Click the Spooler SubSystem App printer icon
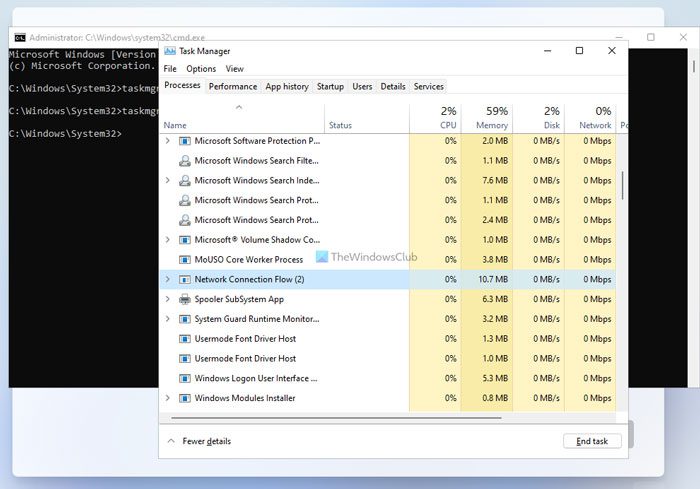700x489 pixels. pyautogui.click(x=184, y=299)
